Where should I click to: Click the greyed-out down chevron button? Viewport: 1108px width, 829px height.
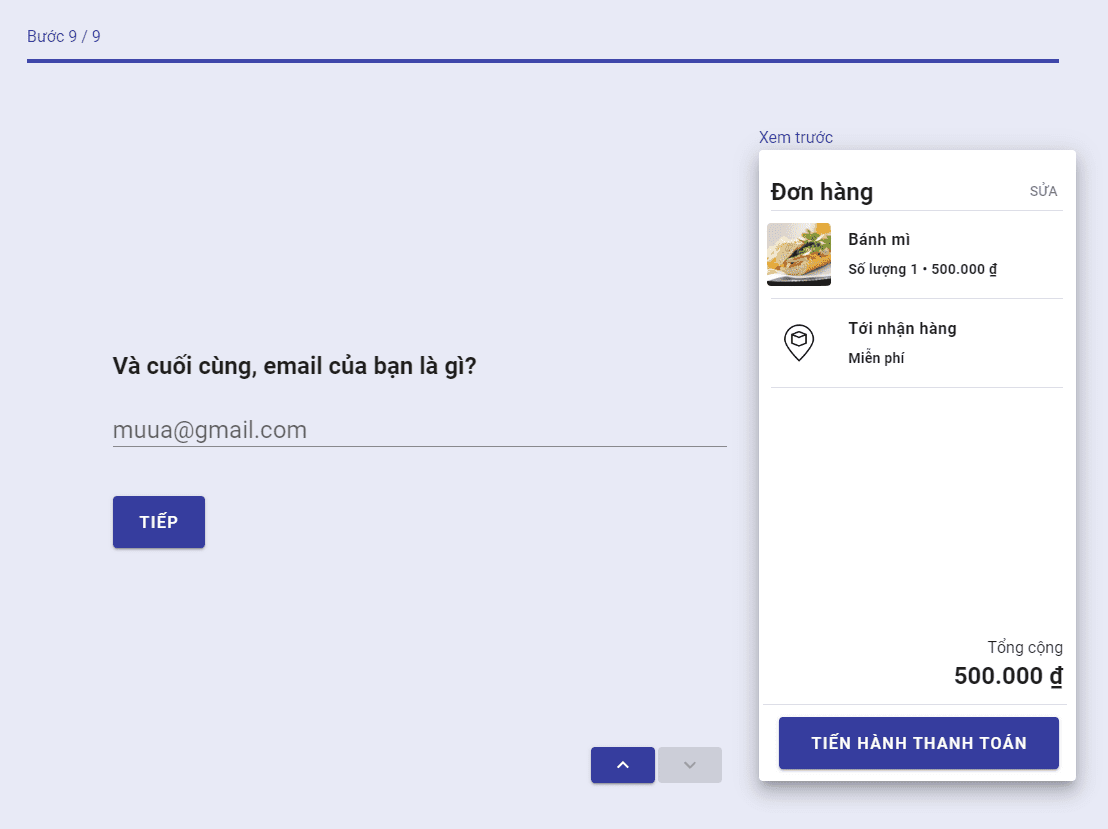tap(689, 765)
